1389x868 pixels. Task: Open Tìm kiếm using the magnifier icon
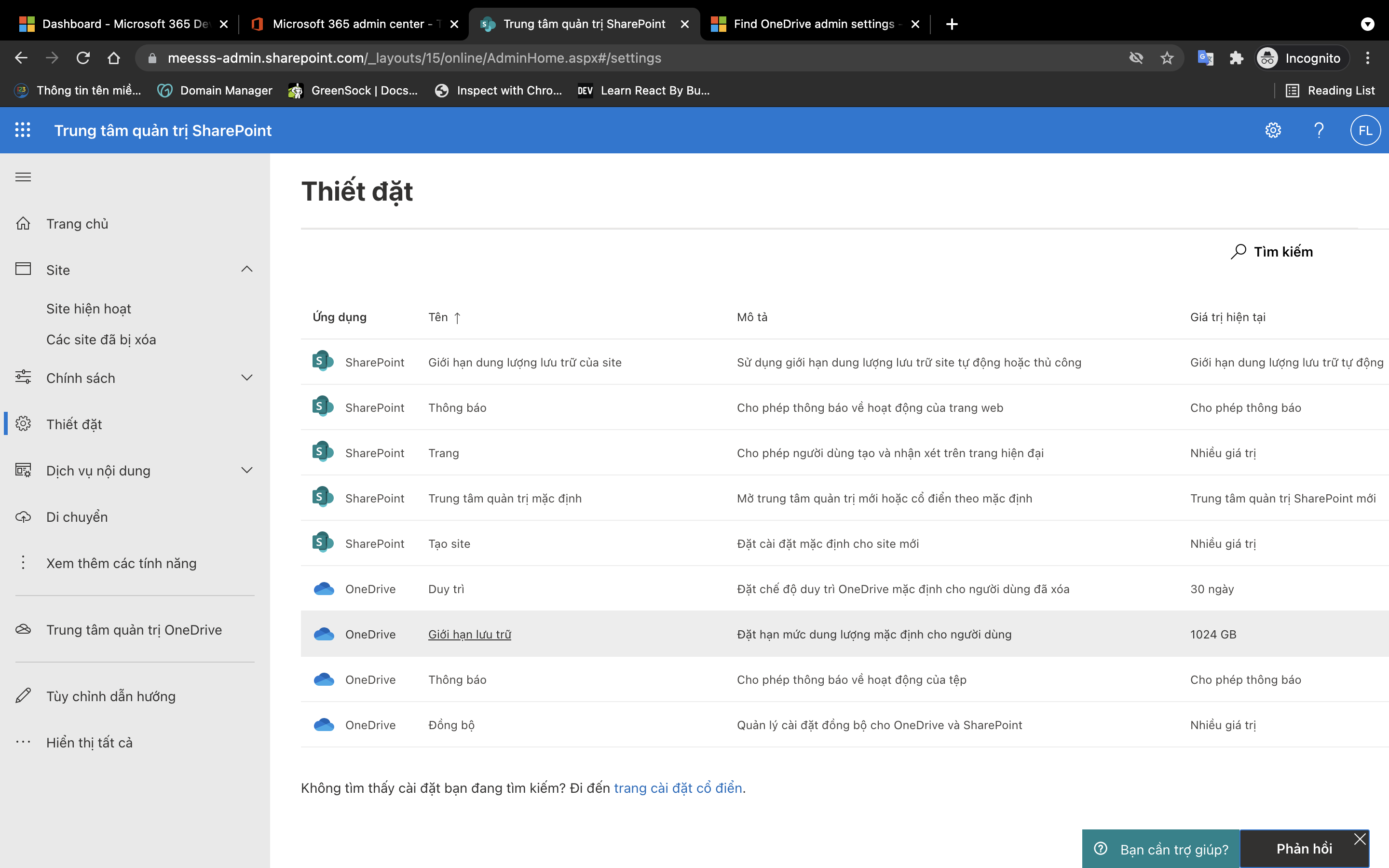1238,251
